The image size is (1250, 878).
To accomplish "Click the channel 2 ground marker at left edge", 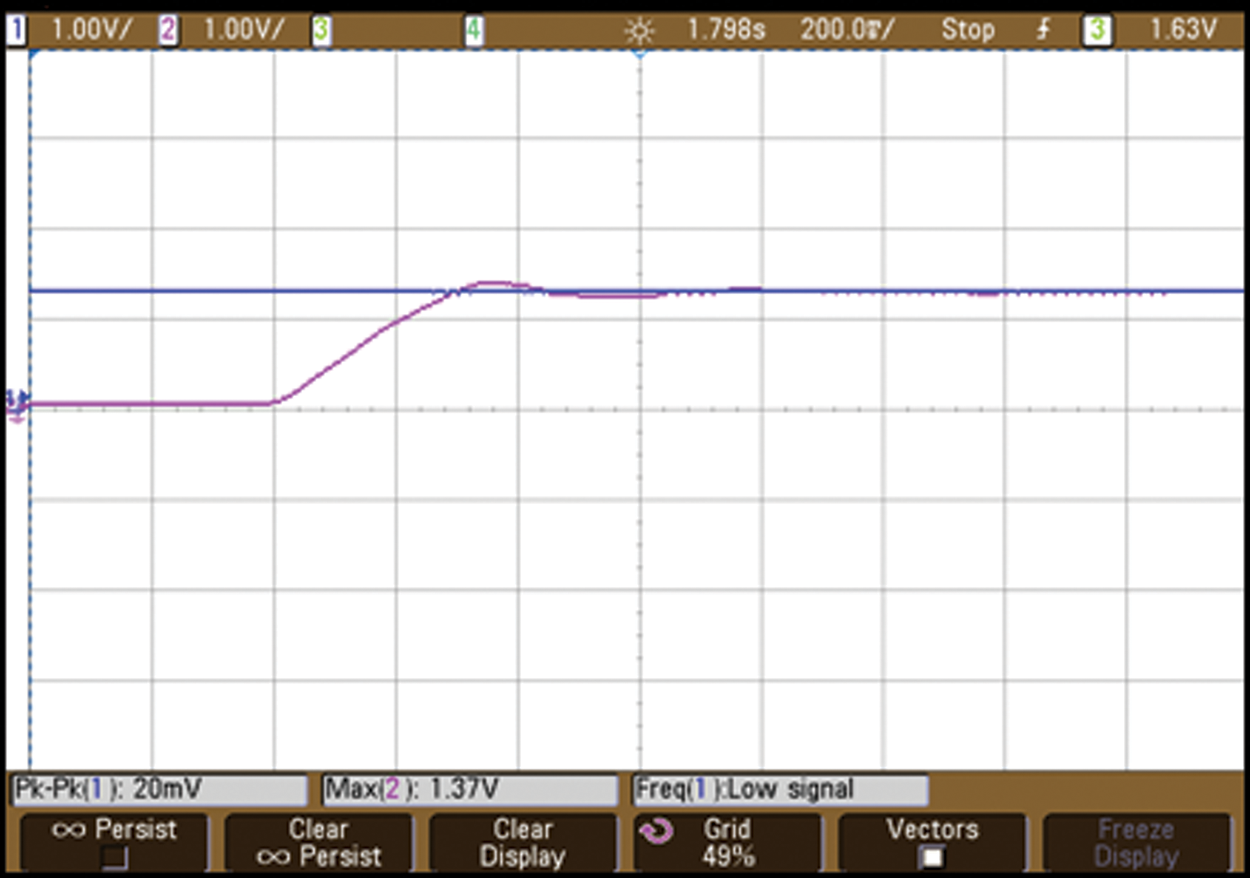I will pyautogui.click(x=16, y=406).
